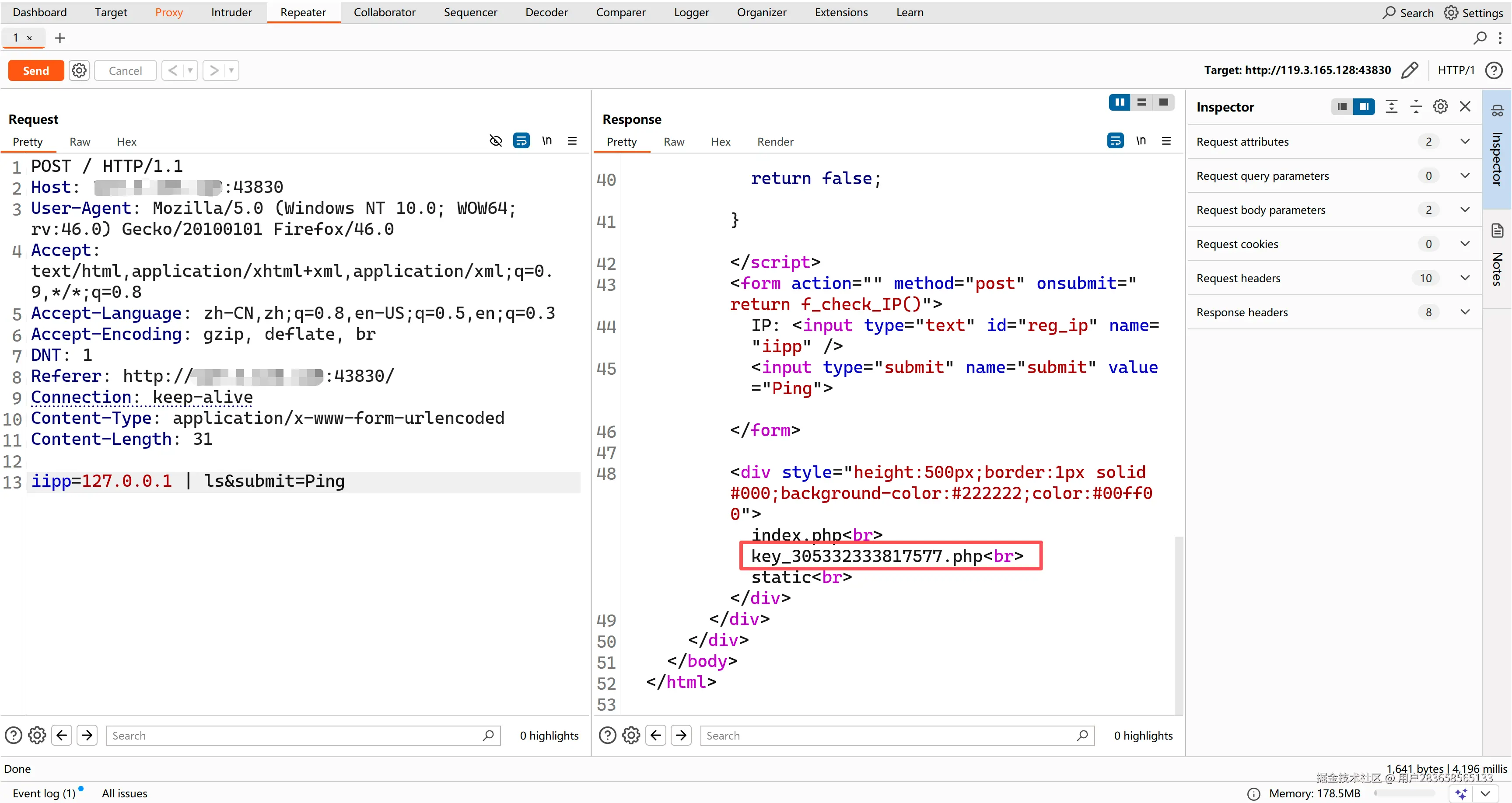Switch to the Intruder tab
This screenshot has width=1512, height=803.
(231, 12)
